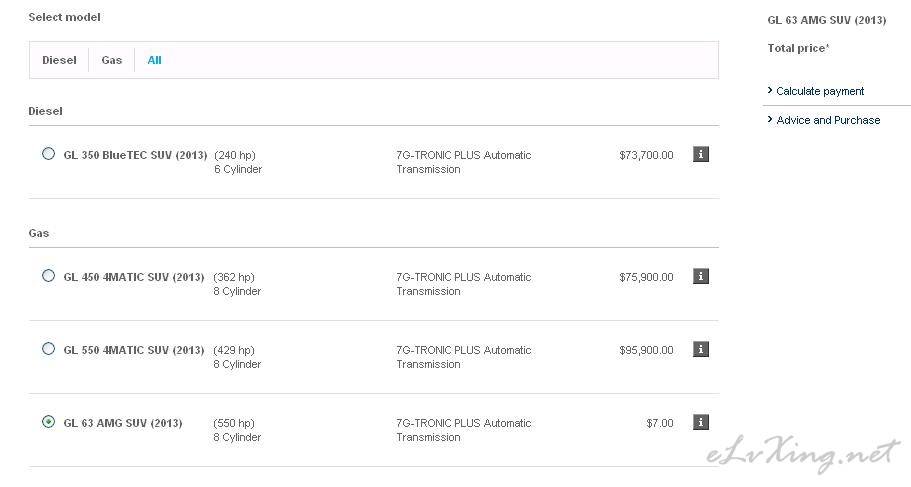911x487 pixels.
Task: Click the GL 450 4MATIC SUV (2013) label
Action: [134, 277]
